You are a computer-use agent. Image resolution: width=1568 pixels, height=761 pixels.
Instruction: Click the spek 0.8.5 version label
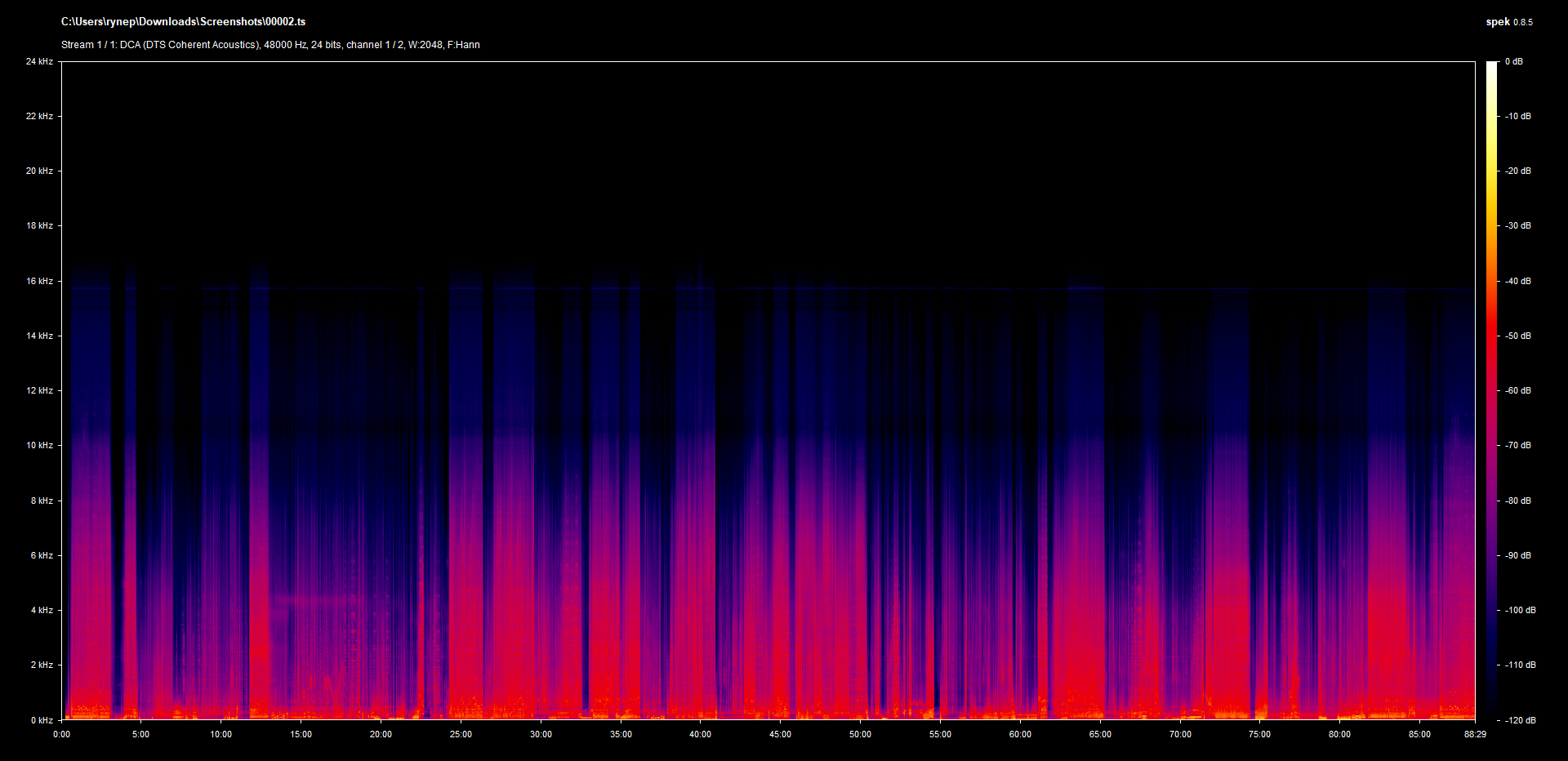(1508, 22)
